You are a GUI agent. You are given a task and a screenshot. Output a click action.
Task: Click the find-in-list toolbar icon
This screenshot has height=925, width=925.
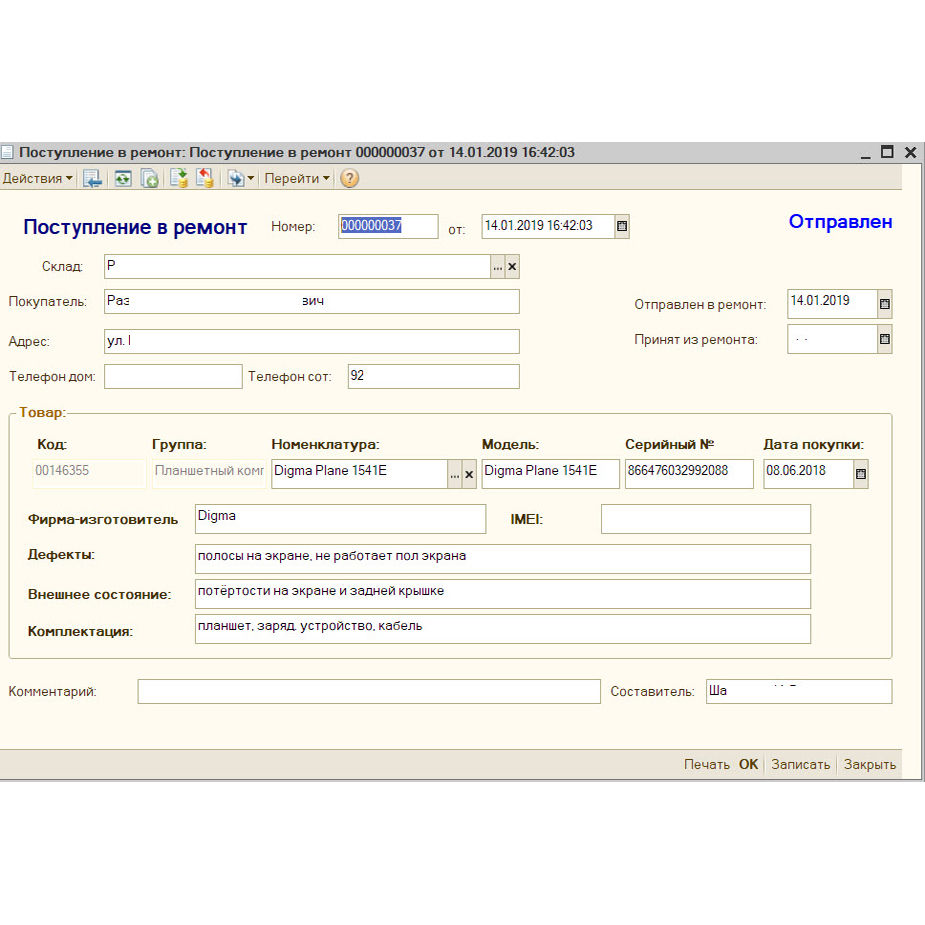tap(93, 178)
